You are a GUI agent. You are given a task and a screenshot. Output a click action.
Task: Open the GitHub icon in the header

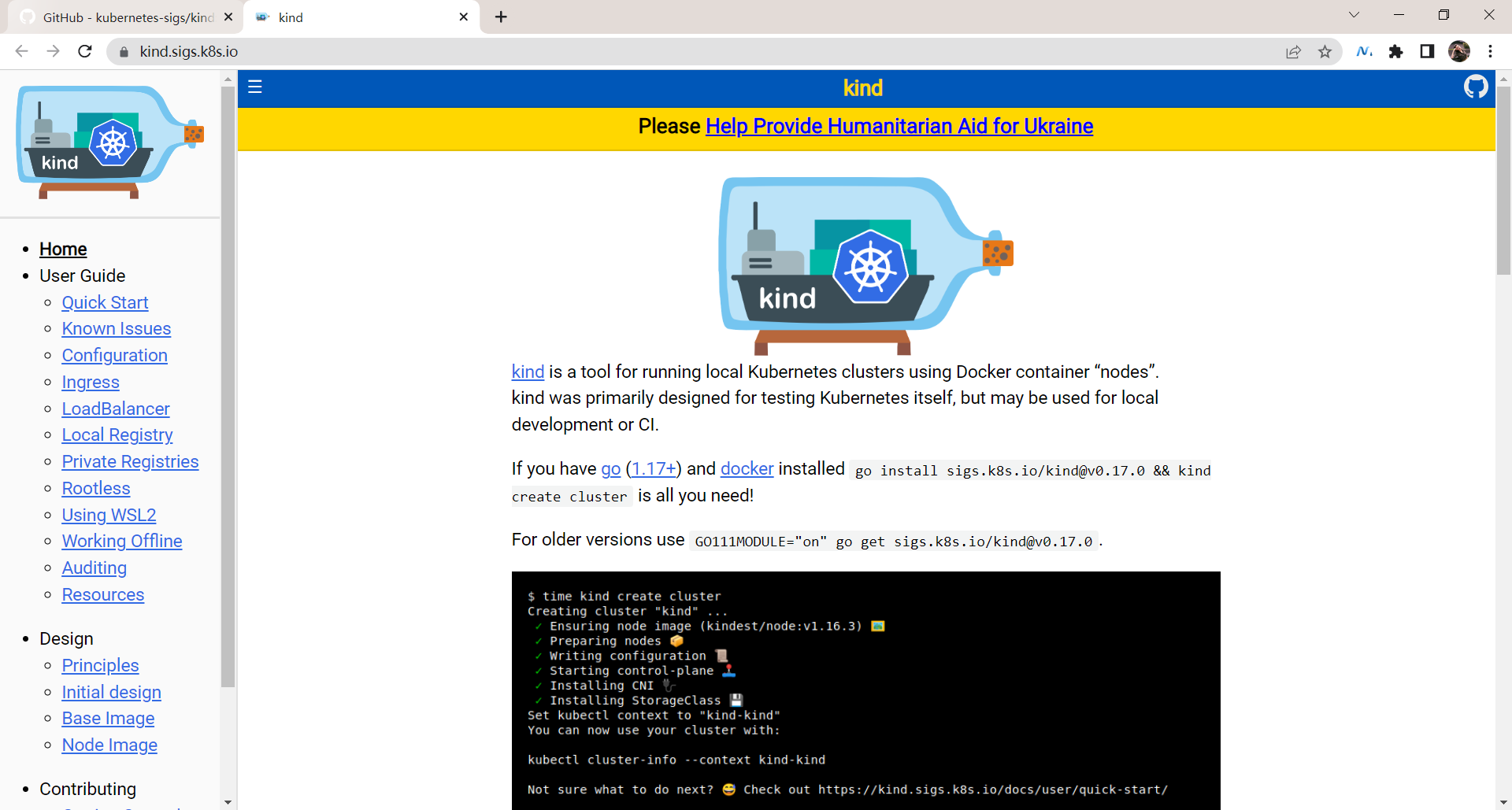1476,87
